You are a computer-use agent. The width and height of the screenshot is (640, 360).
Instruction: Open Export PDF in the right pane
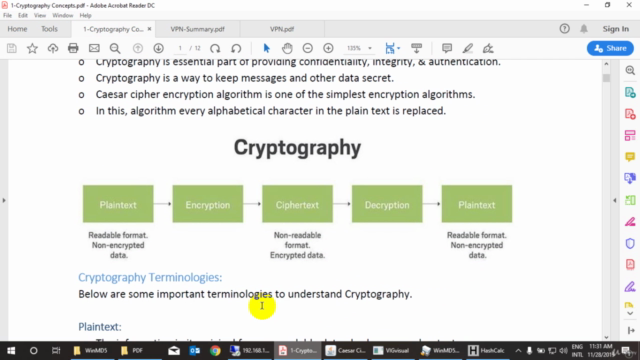[630, 92]
